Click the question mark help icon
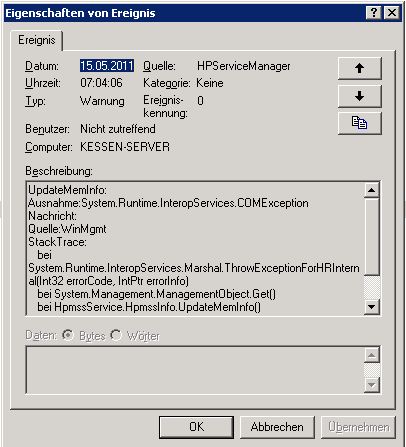 (x=374, y=13)
